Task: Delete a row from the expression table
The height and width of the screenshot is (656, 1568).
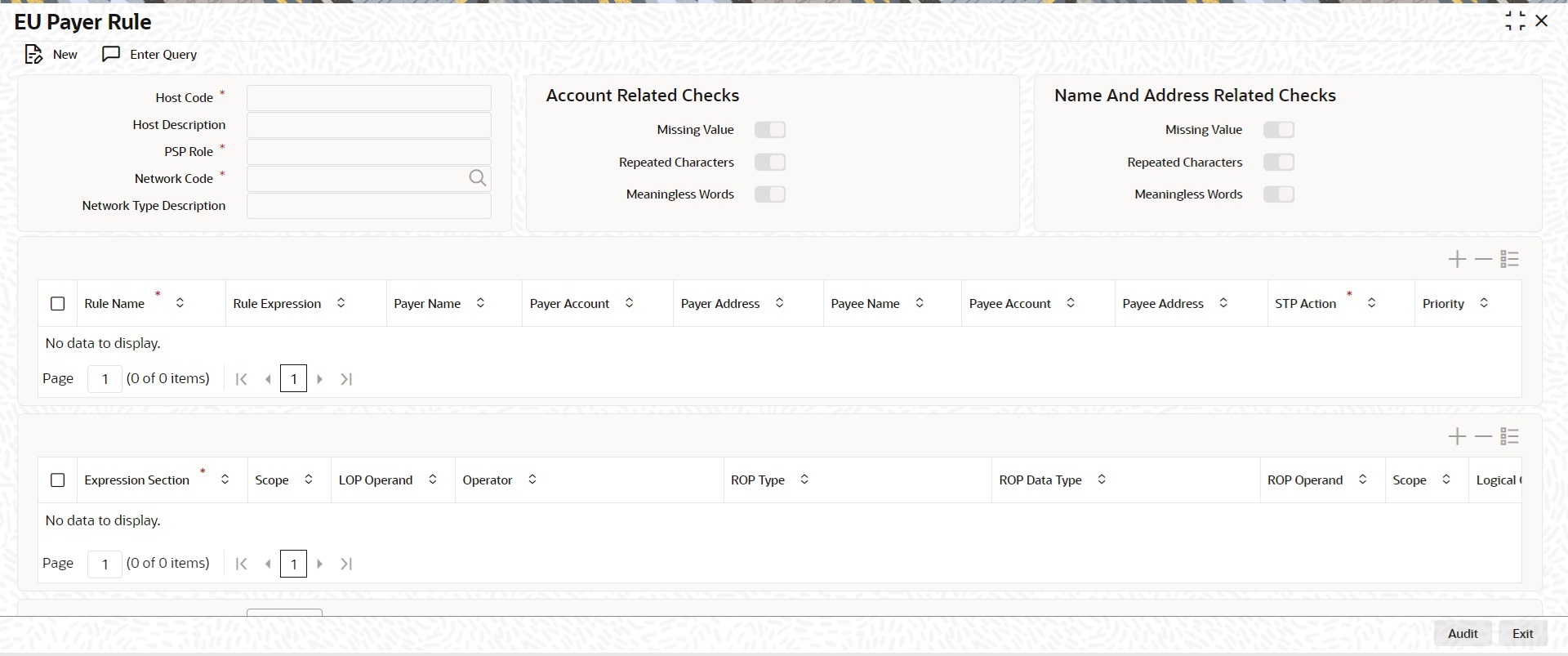Action: pyautogui.click(x=1483, y=436)
